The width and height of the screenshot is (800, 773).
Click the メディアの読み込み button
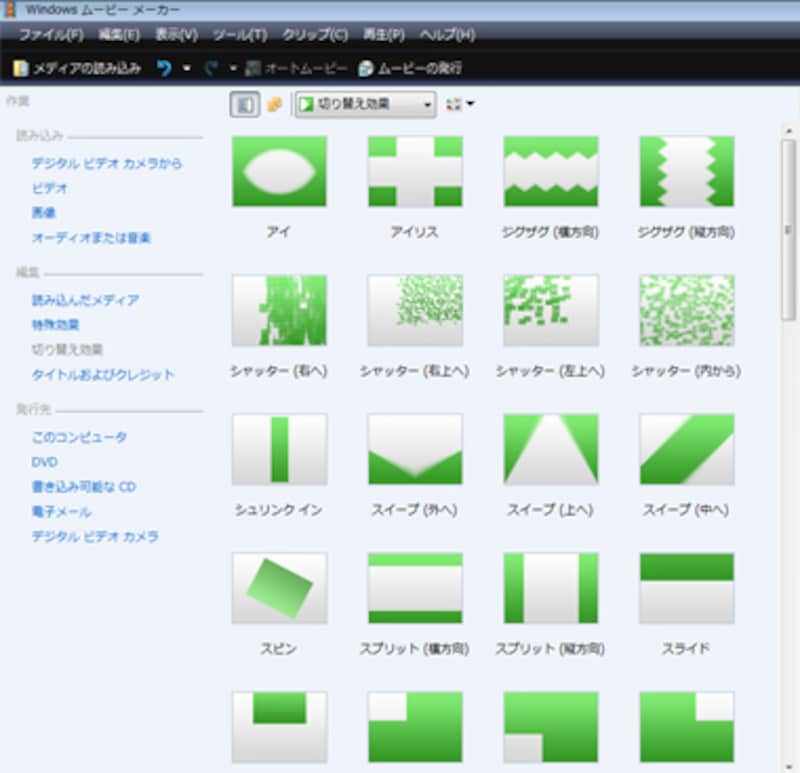[77, 69]
